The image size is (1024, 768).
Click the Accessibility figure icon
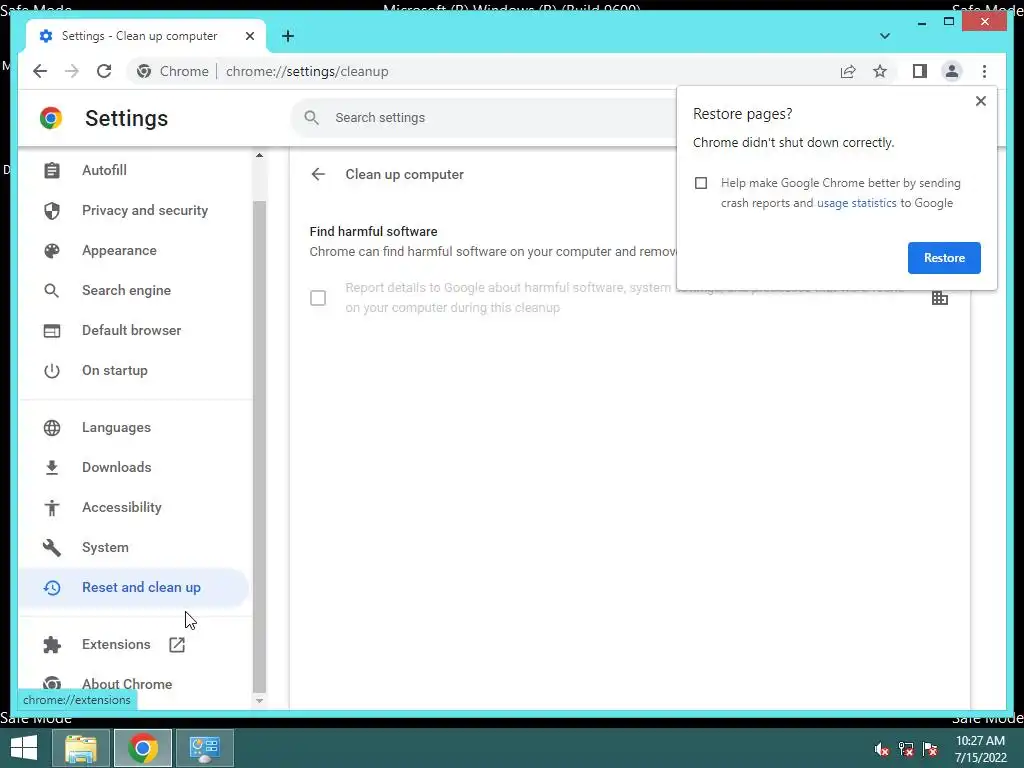(52, 507)
